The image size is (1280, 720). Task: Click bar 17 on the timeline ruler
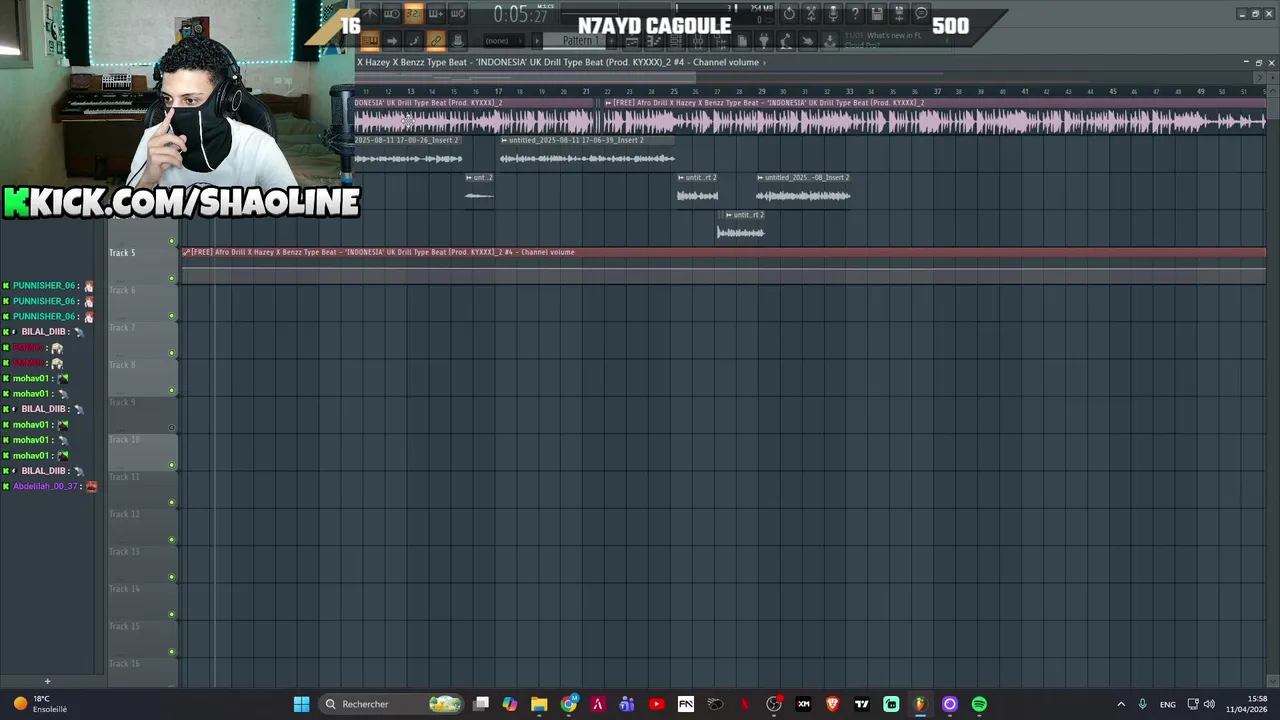[498, 92]
